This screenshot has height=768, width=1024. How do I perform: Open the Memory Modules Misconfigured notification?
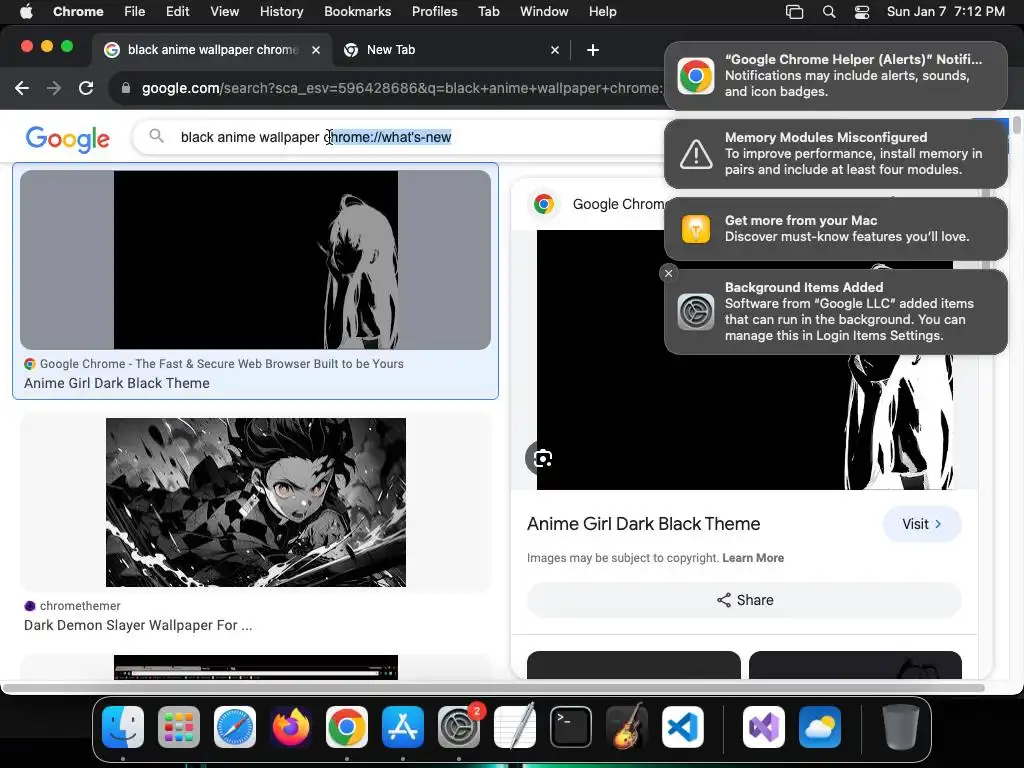point(836,154)
